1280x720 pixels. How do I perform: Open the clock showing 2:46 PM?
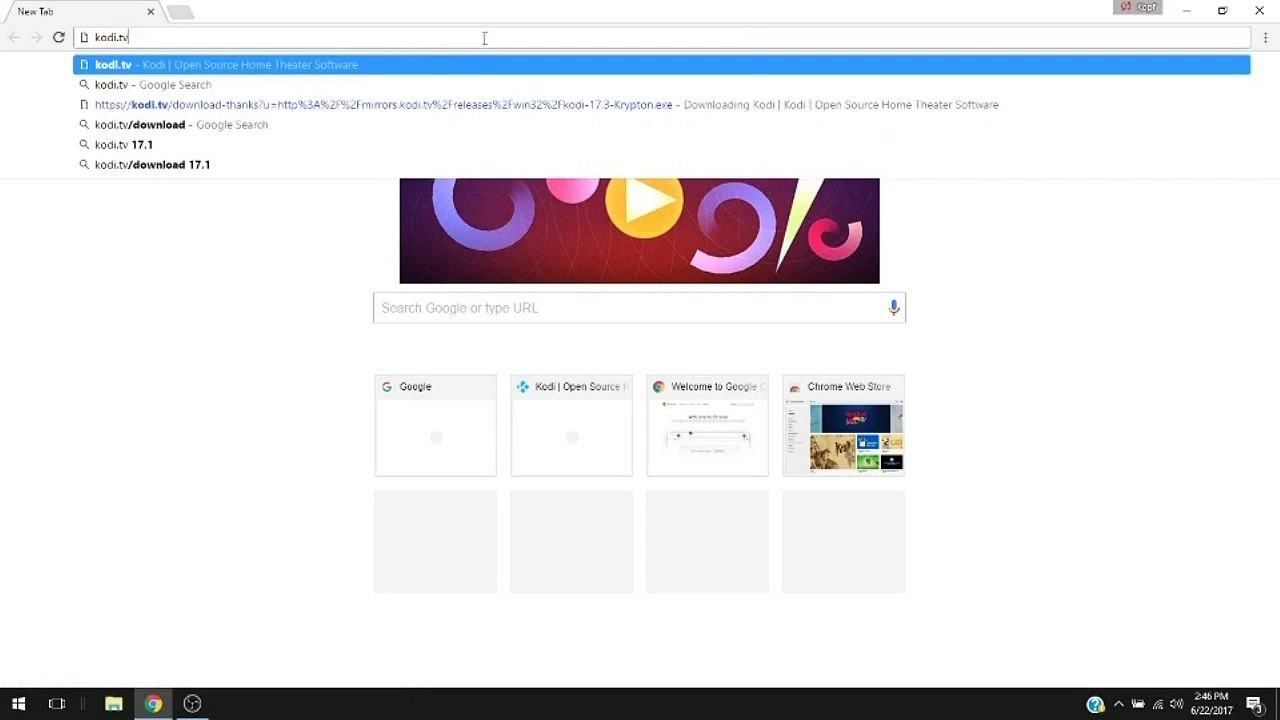pos(1211,704)
